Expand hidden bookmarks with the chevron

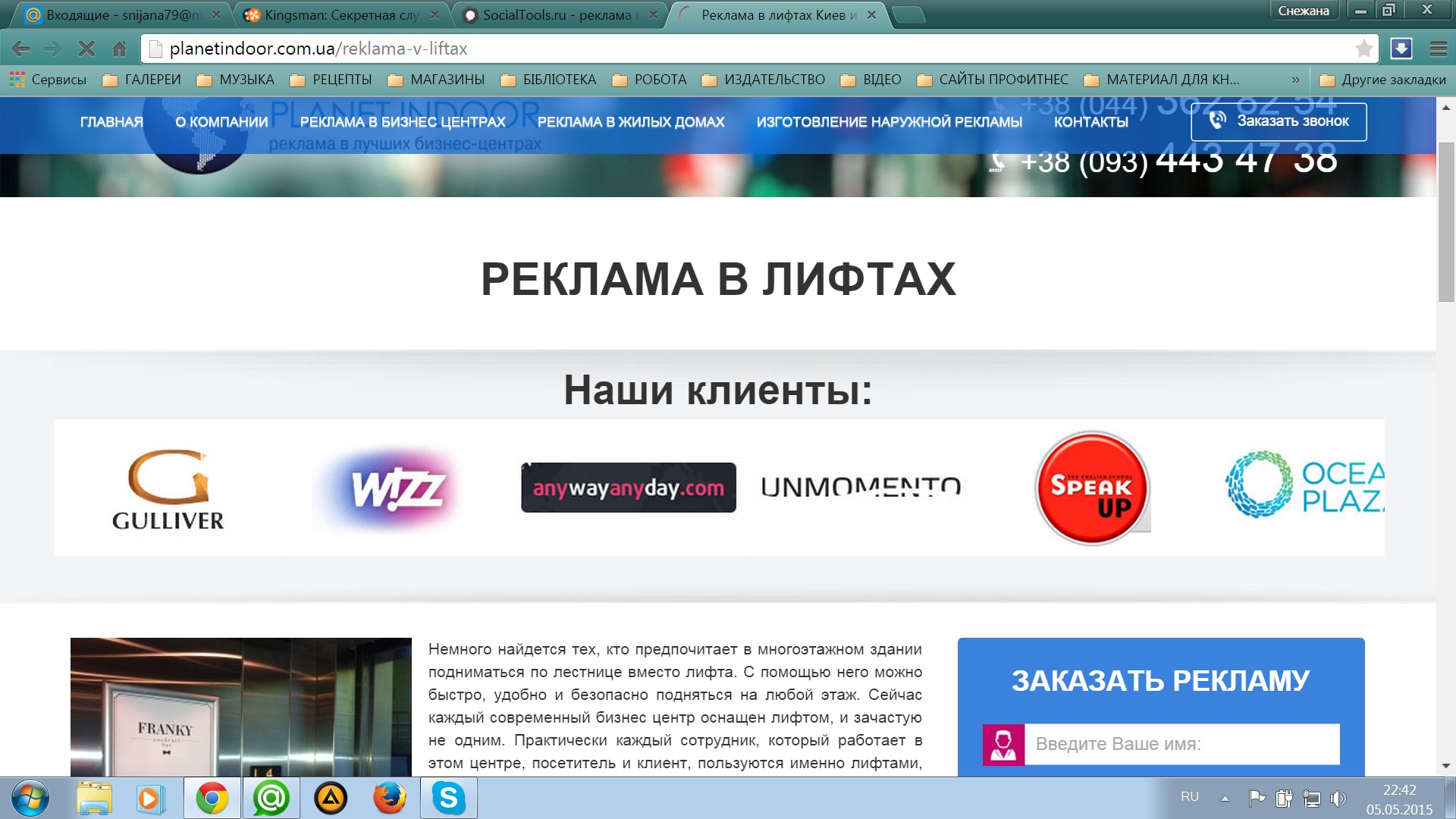pyautogui.click(x=1295, y=80)
